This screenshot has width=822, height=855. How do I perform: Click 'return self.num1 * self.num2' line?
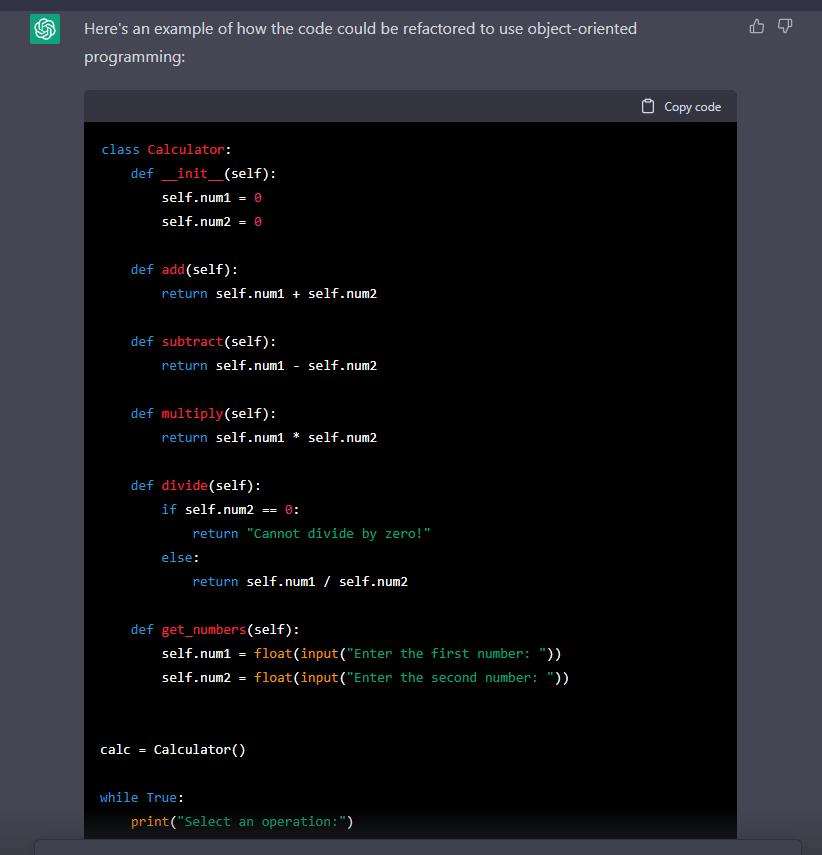[269, 437]
